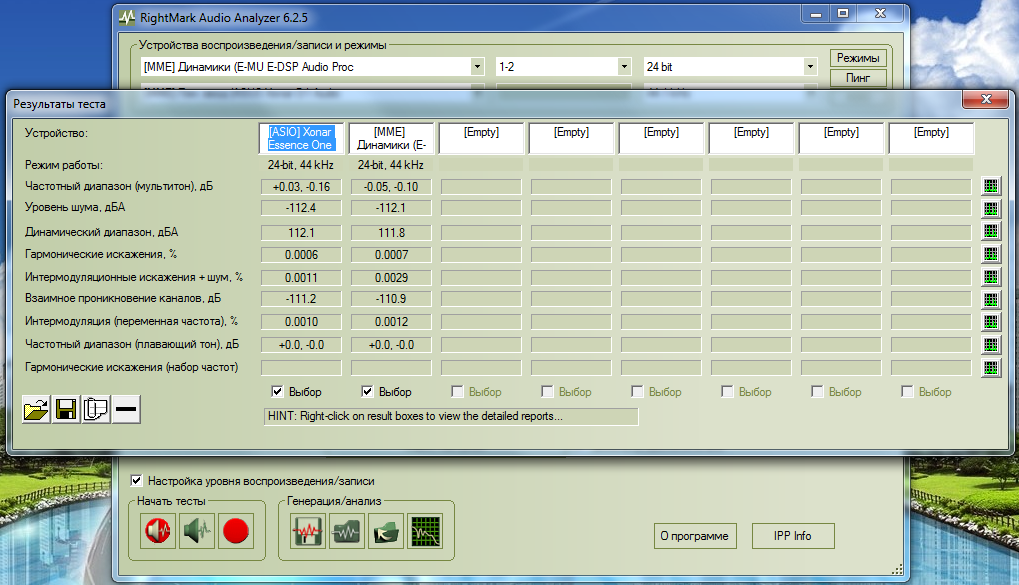Viewport: 1019px width, 585px height.
Task: Uncheck Выбор under the Xonar Essence One column
Action: 277,391
